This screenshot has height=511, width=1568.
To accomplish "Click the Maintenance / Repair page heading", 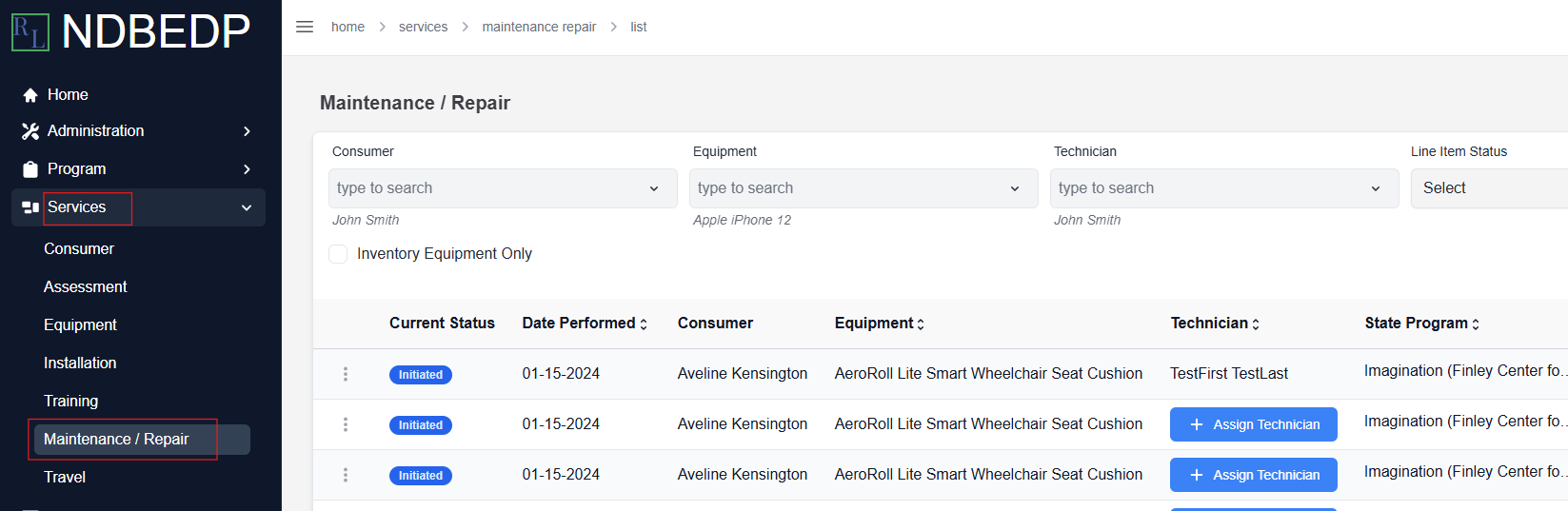I will [415, 103].
